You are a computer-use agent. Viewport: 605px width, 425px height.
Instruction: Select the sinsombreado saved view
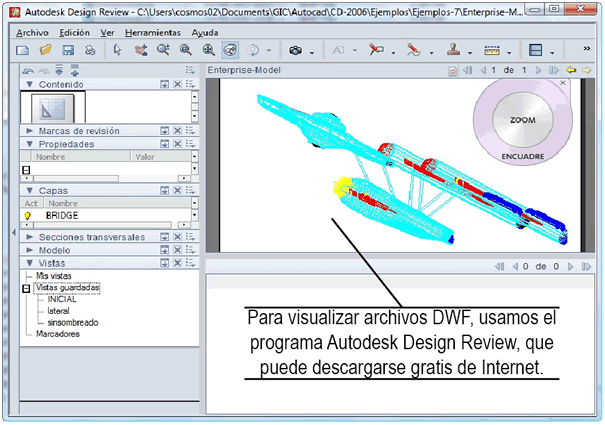(70, 322)
